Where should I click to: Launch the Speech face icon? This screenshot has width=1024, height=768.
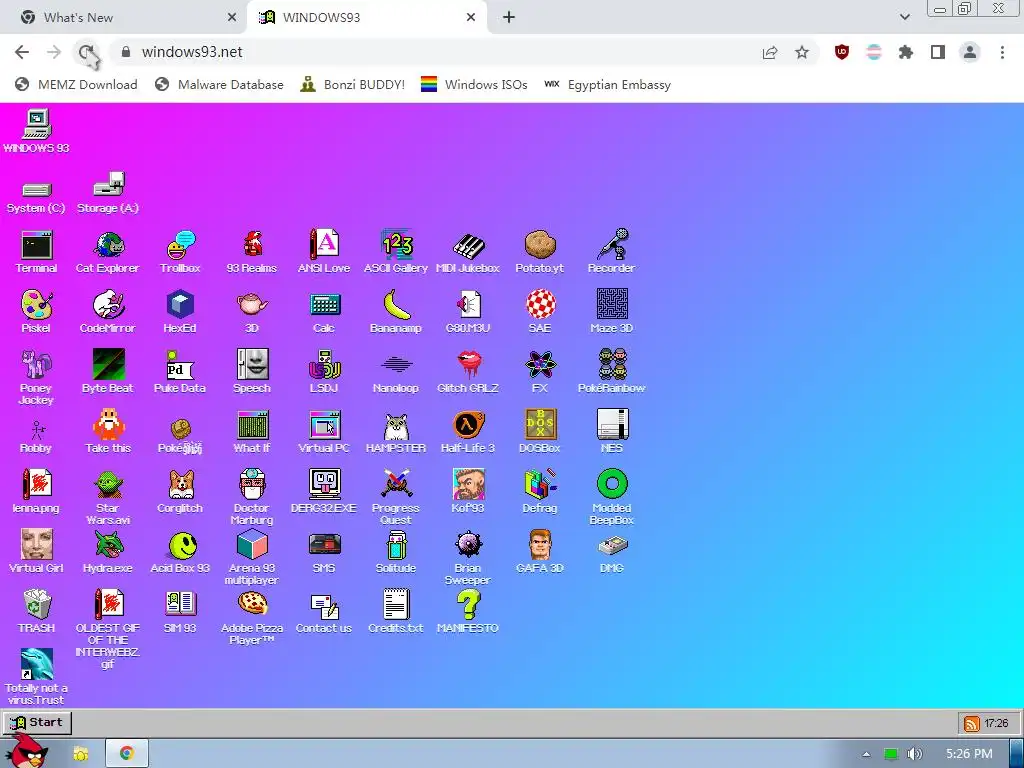coord(252,372)
